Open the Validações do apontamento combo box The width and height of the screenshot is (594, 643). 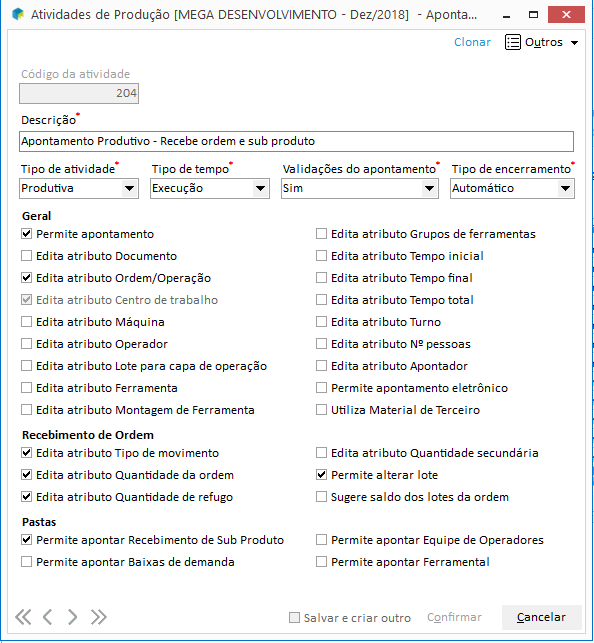[360, 188]
